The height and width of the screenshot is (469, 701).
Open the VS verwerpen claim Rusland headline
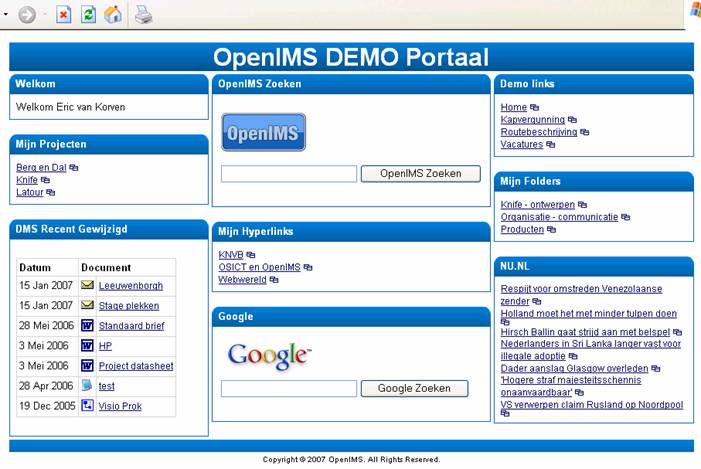tap(591, 405)
